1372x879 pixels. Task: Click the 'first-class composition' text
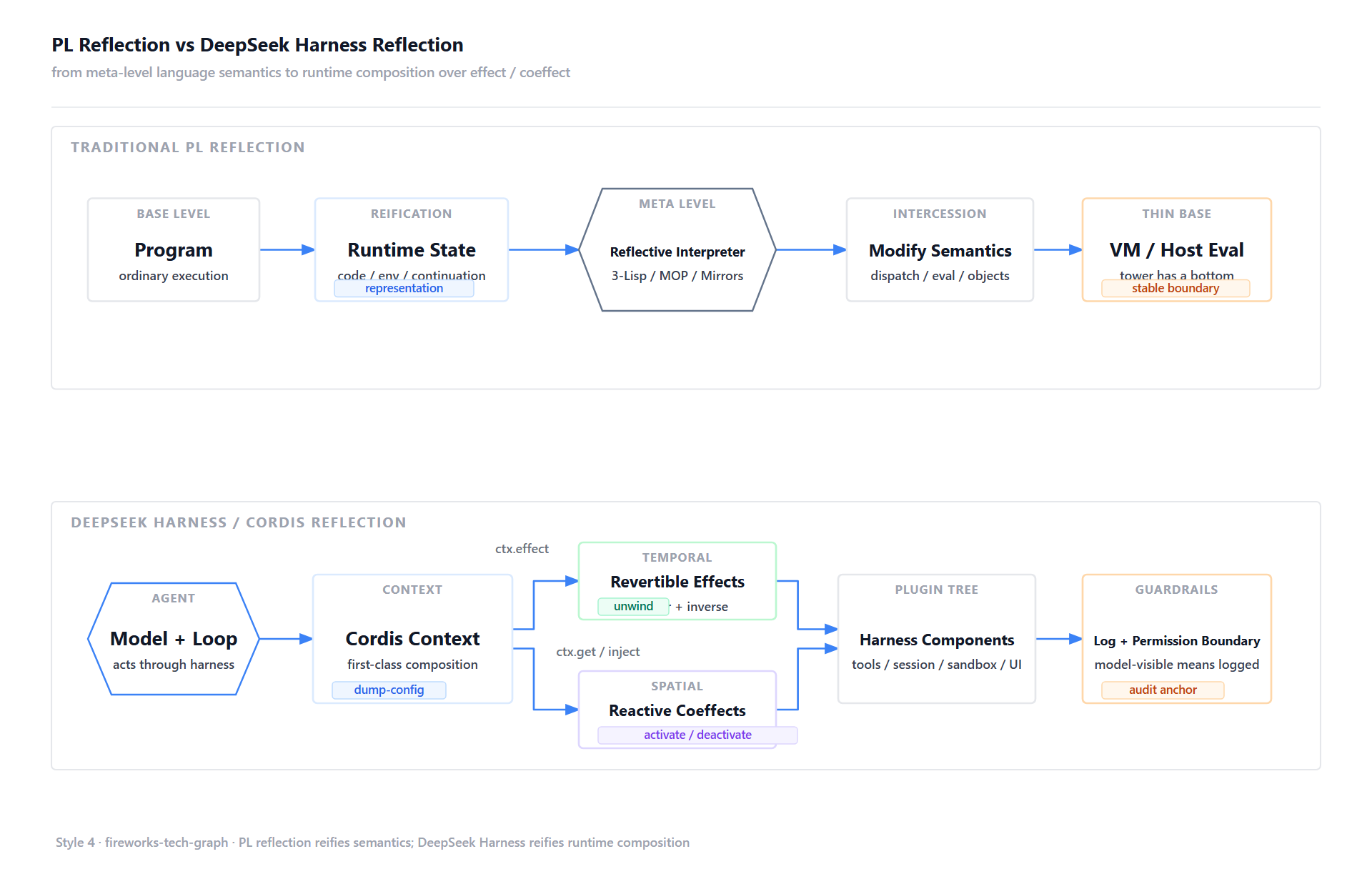click(x=412, y=665)
